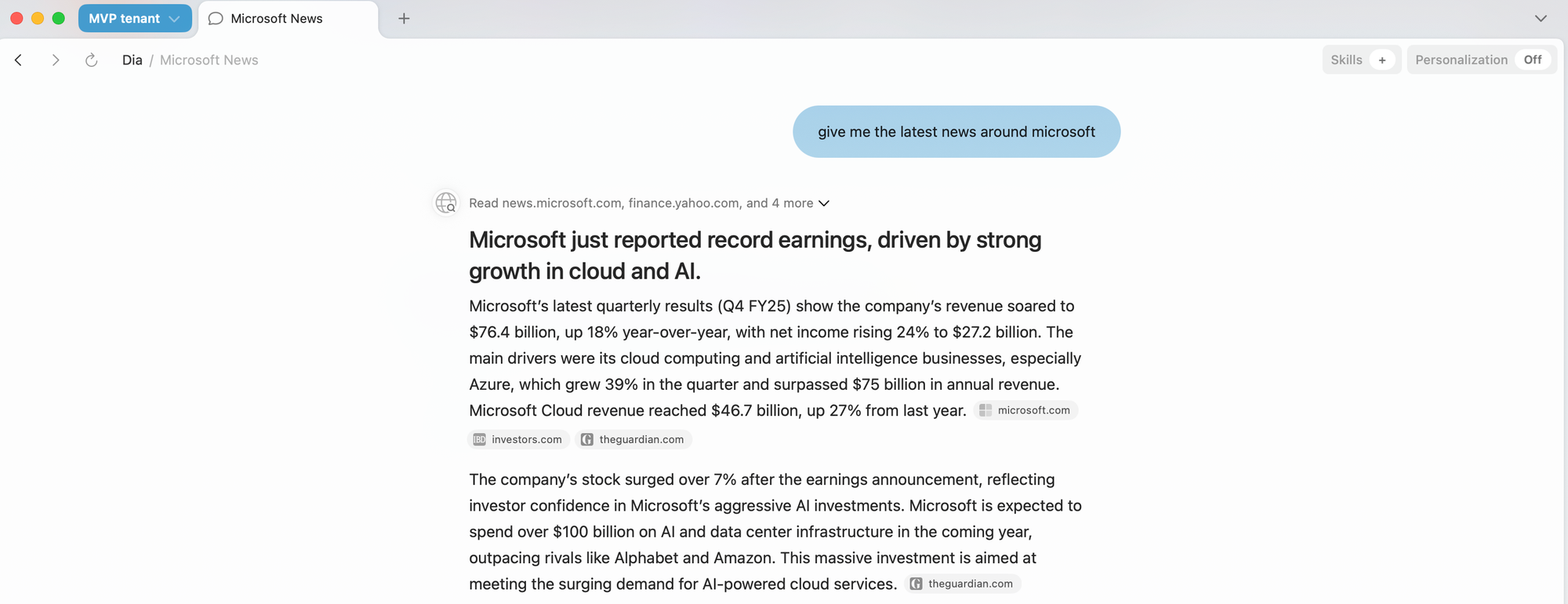Click the green macOS fullscreen button
Viewport: 1568px width, 604px height.
(58, 18)
